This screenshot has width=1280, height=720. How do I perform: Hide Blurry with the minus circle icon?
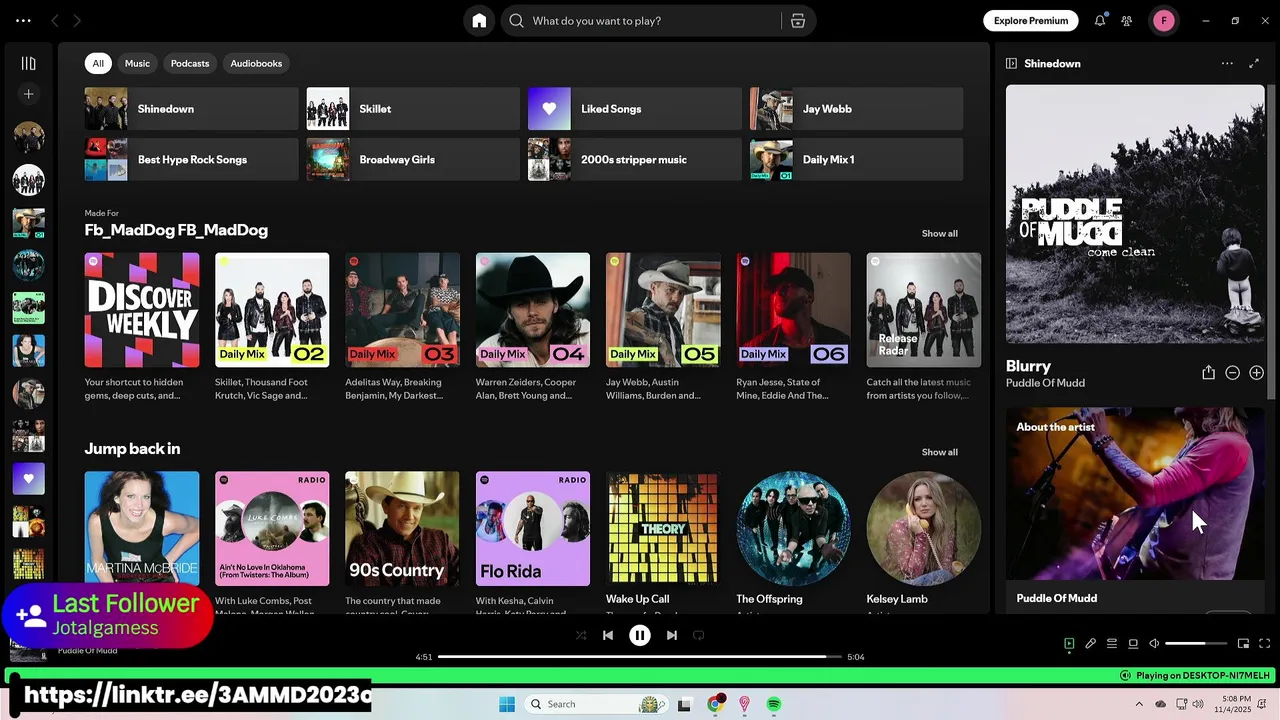[x=1232, y=373]
